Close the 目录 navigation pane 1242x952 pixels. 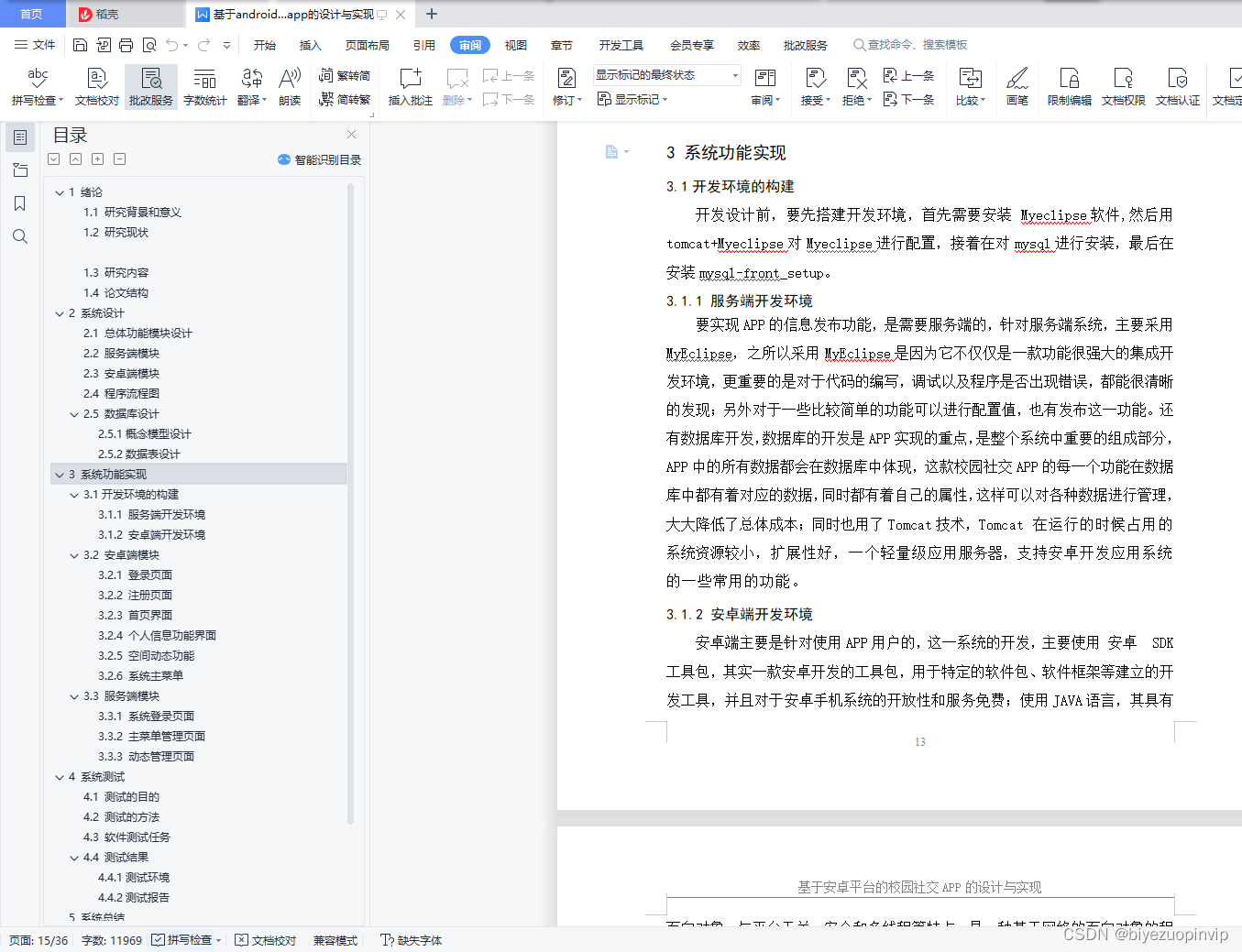coord(351,134)
